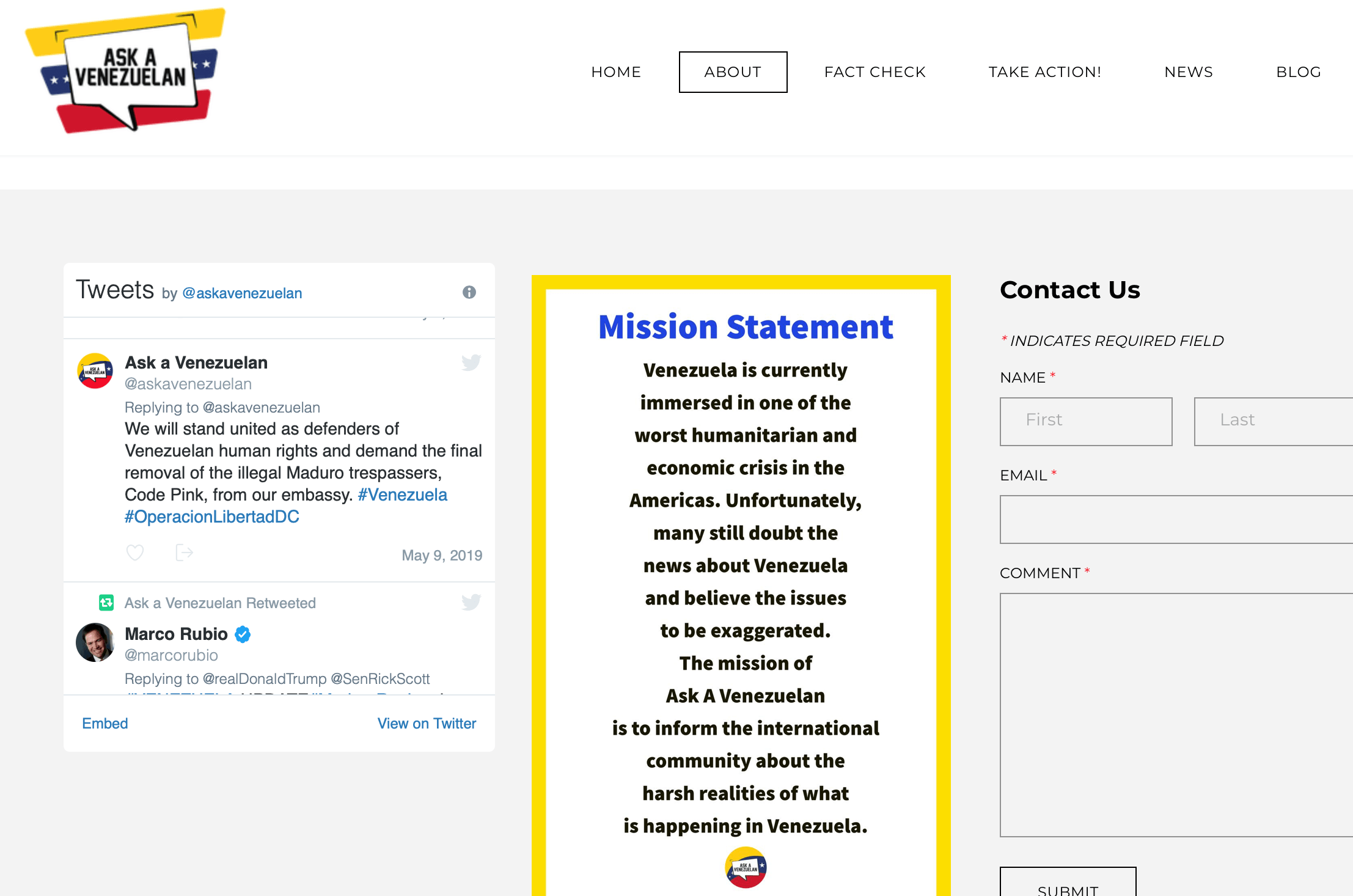Click the Ask a Venezuelan avatar in the tweet
1353x896 pixels.
(95, 371)
